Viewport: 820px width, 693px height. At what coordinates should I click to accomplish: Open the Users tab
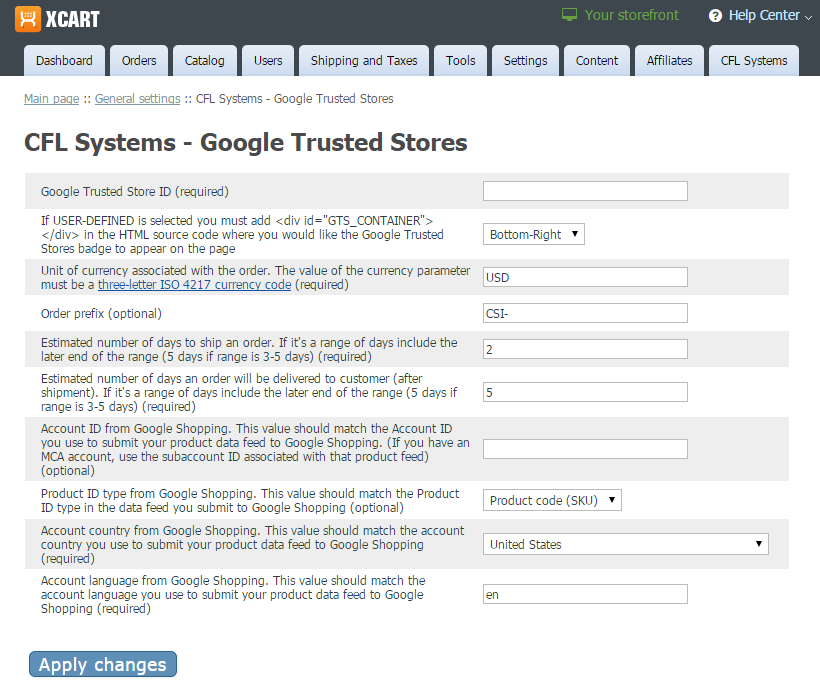pos(268,61)
